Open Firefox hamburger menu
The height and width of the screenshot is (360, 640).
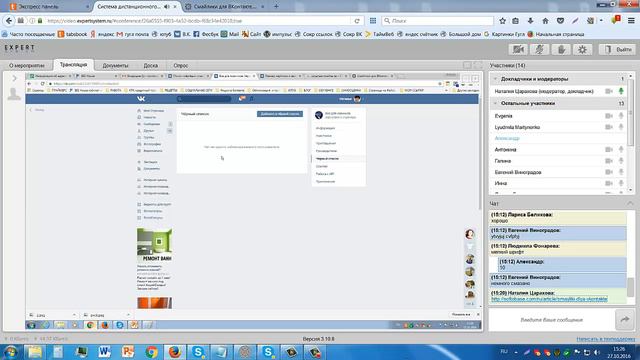[x=631, y=20]
